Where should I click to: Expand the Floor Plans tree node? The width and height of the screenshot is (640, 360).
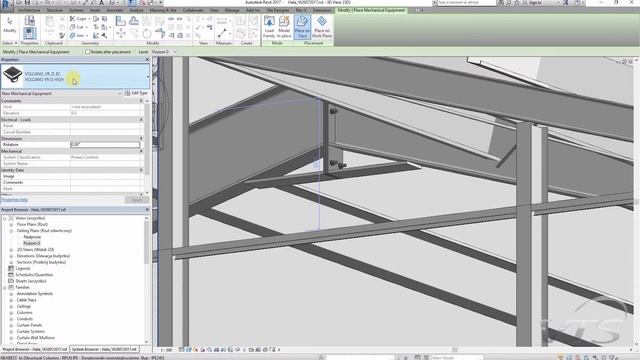[11, 224]
